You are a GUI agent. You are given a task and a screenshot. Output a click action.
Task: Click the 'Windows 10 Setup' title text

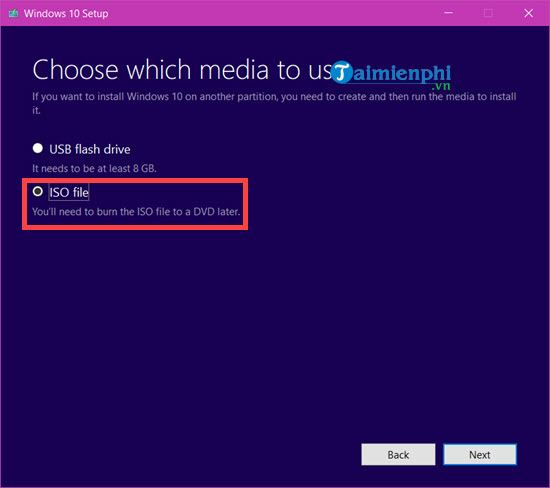66,14
